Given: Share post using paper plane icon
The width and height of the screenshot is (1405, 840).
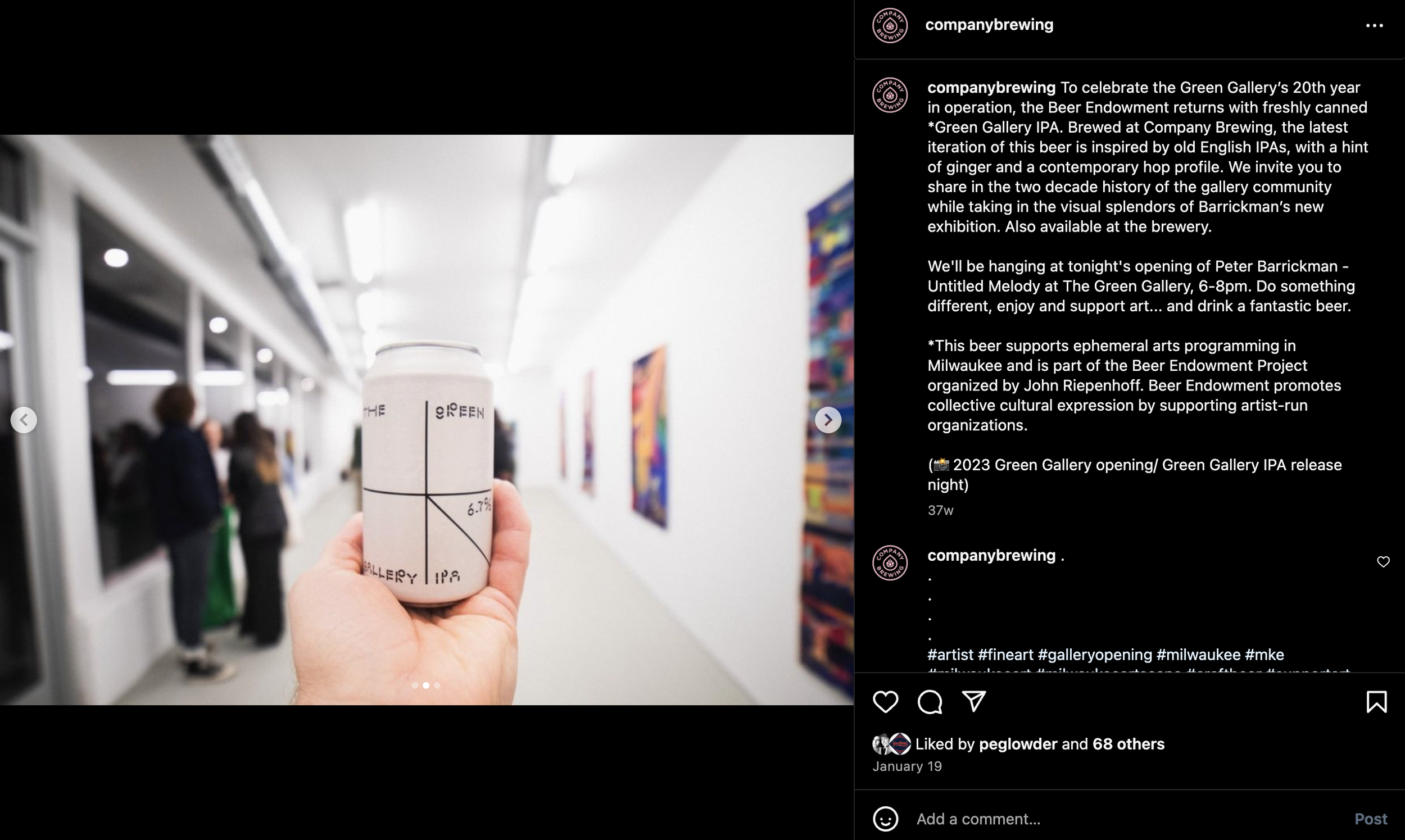Looking at the screenshot, I should click(x=974, y=702).
